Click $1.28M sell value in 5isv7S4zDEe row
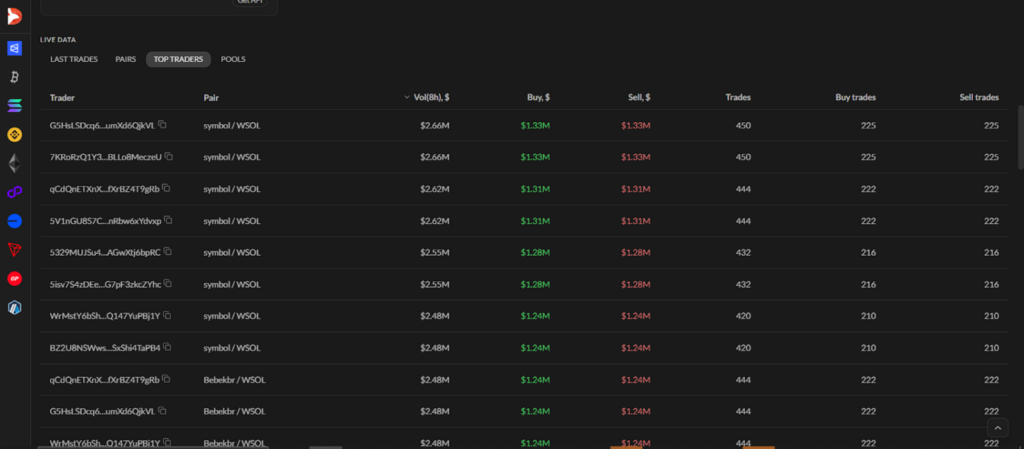This screenshot has height=449, width=1024. click(636, 284)
